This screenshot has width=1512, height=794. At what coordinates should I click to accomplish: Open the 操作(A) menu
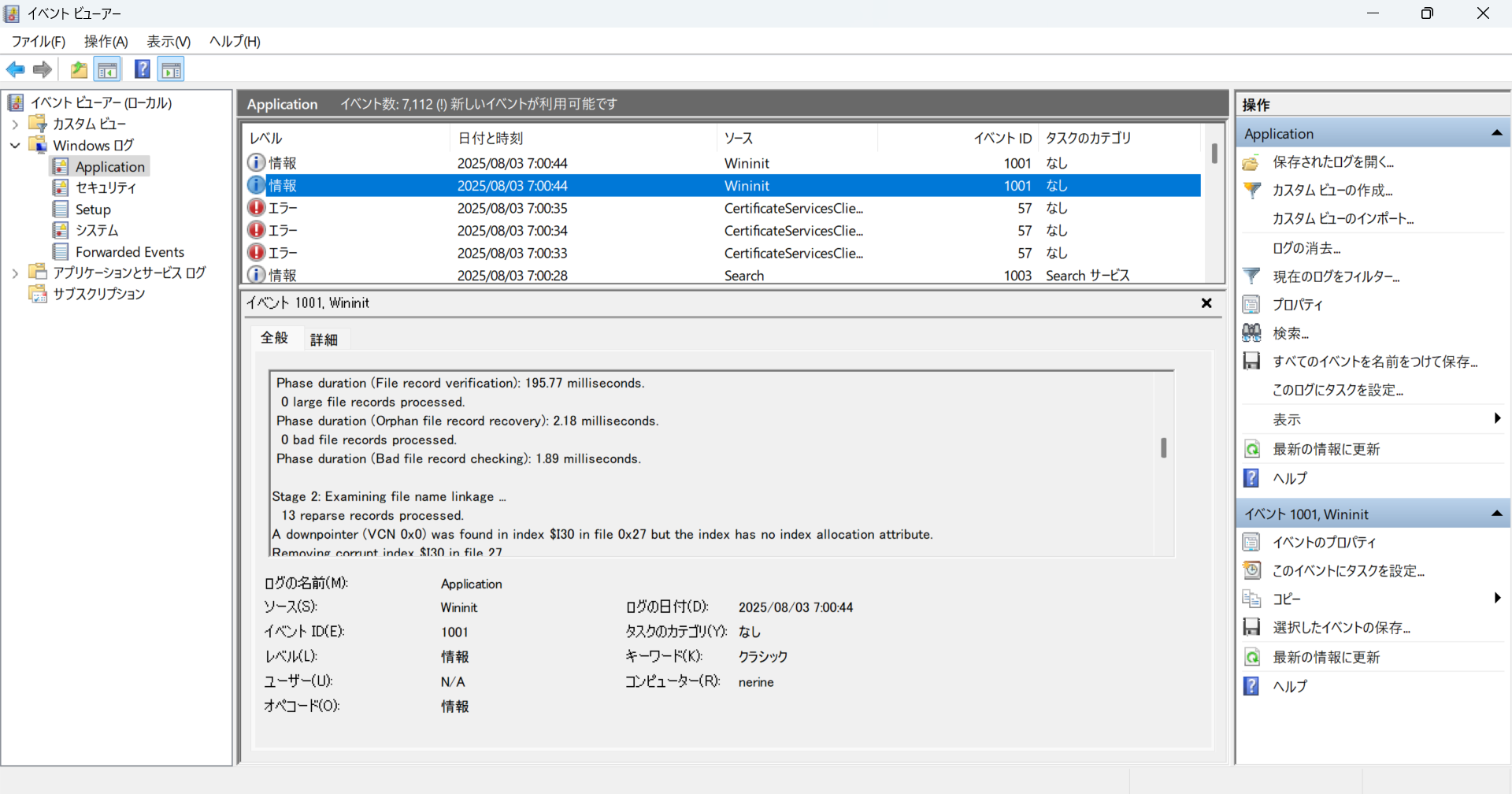coord(106,42)
